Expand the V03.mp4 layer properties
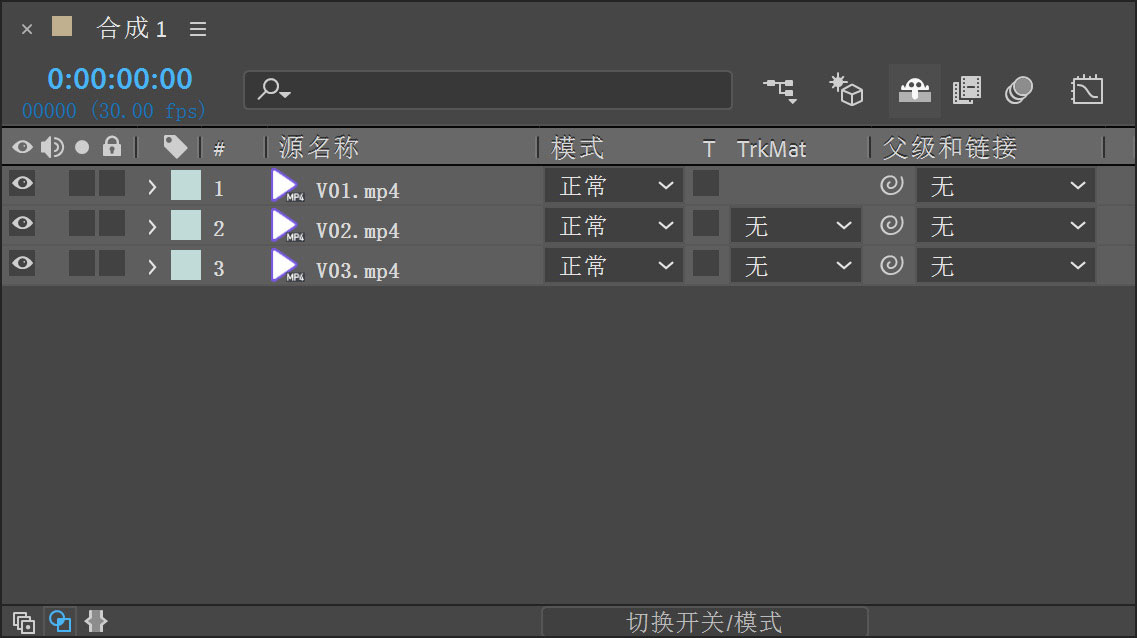Viewport: 1137px width, 638px height. click(152, 267)
